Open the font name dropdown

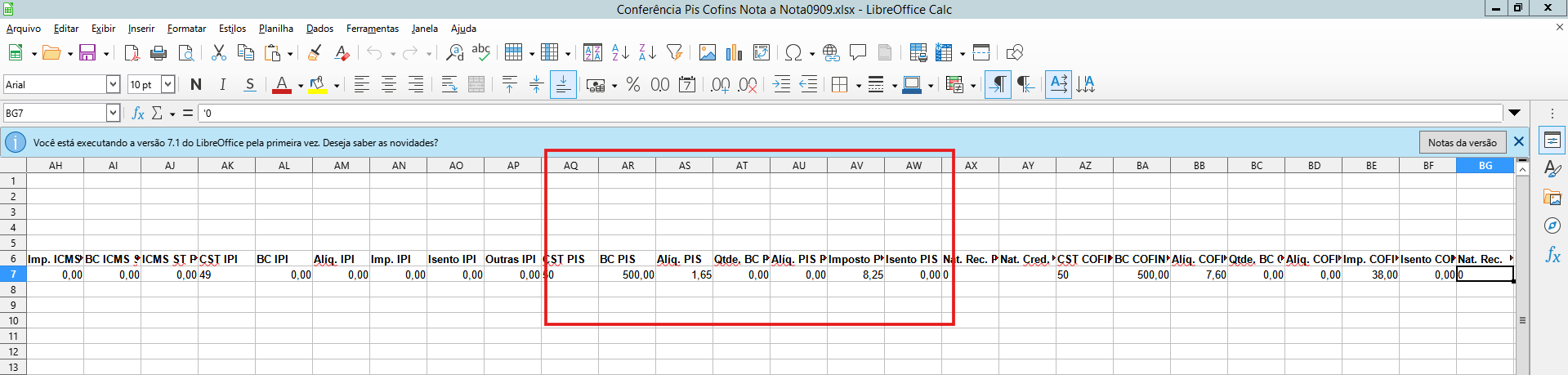click(x=114, y=84)
